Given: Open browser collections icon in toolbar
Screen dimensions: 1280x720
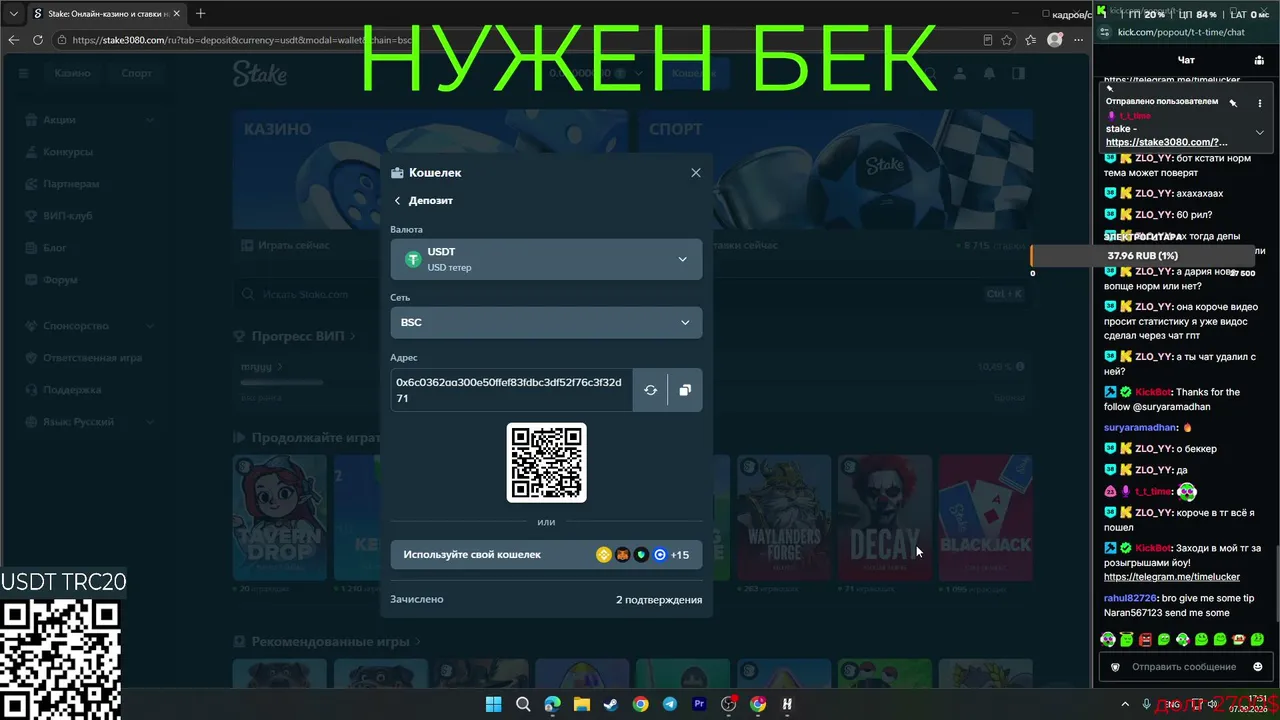Looking at the screenshot, I should (x=1030, y=40).
